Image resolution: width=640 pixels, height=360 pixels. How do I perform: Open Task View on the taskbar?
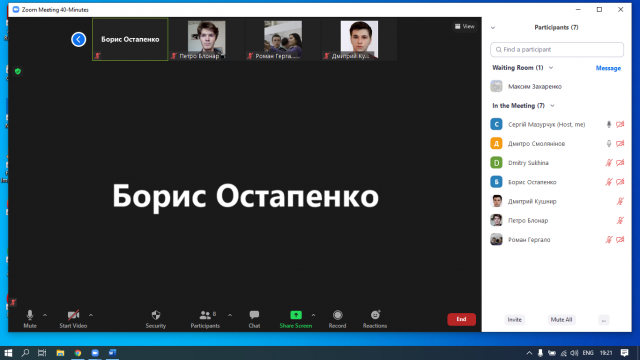tap(42, 353)
